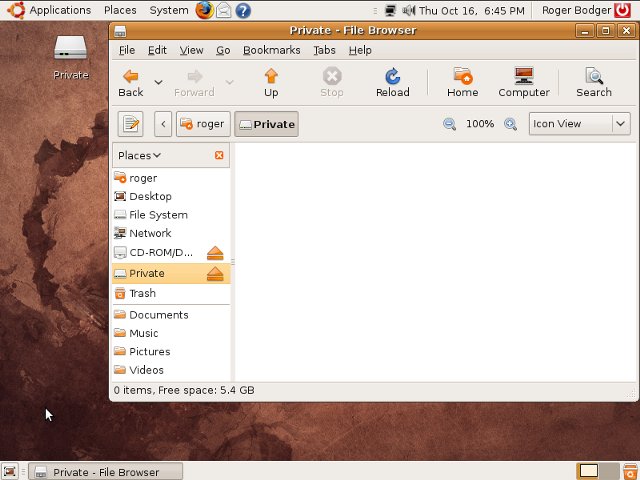Open the Icon View dropdown
Image resolution: width=640 pixels, height=480 pixels.
pos(579,124)
